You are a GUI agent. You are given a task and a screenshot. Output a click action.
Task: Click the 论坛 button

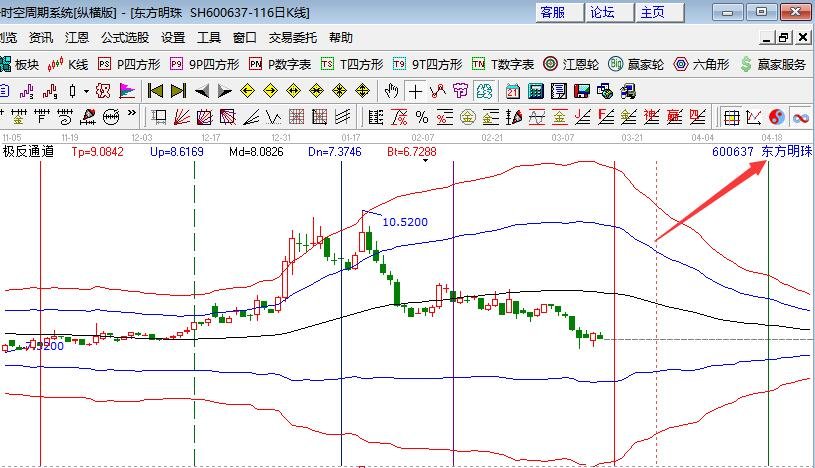(x=610, y=12)
